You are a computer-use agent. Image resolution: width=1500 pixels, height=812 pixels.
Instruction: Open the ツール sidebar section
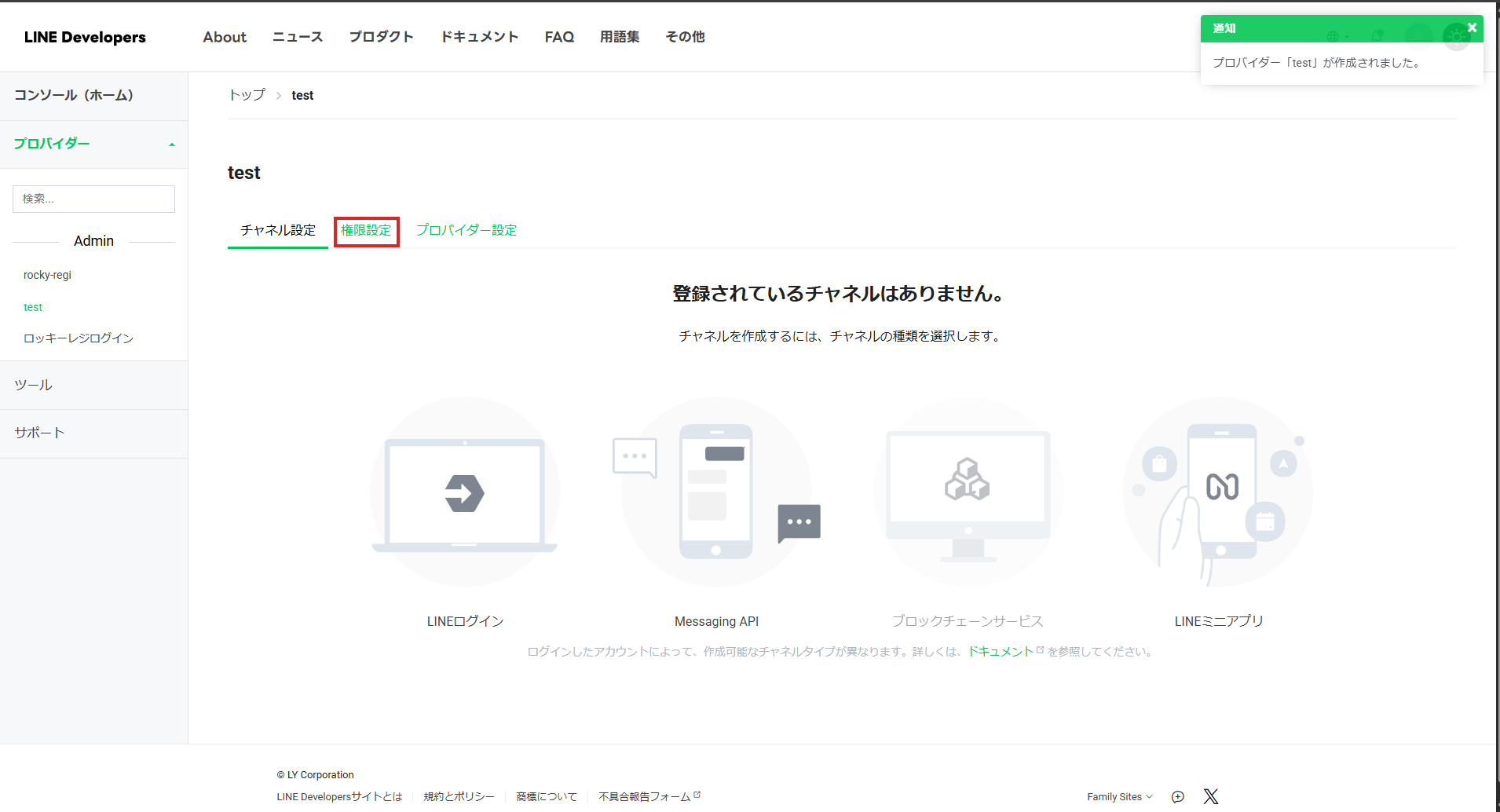[93, 385]
